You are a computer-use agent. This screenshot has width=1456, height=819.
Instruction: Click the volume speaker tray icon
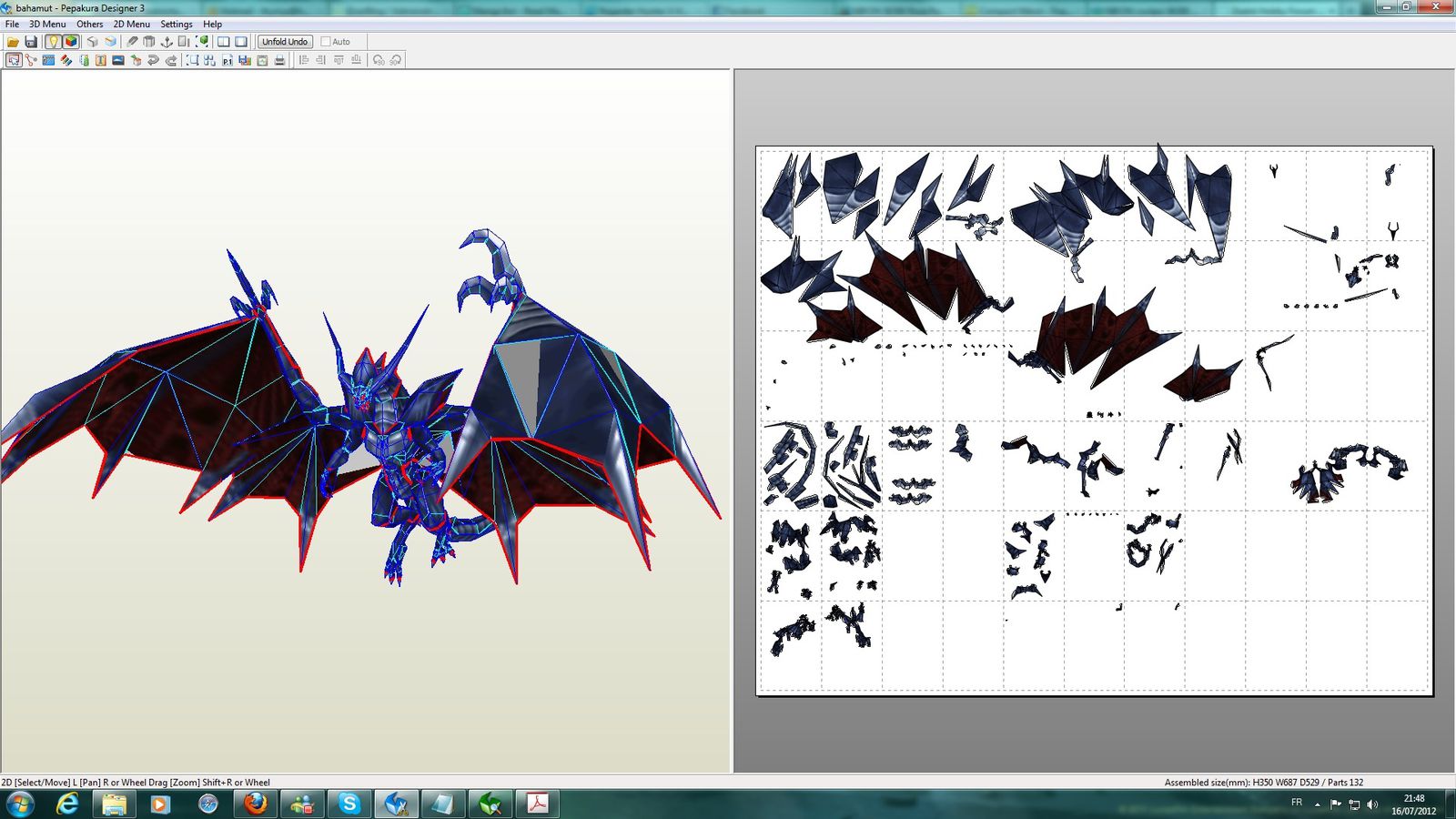click(x=1372, y=804)
